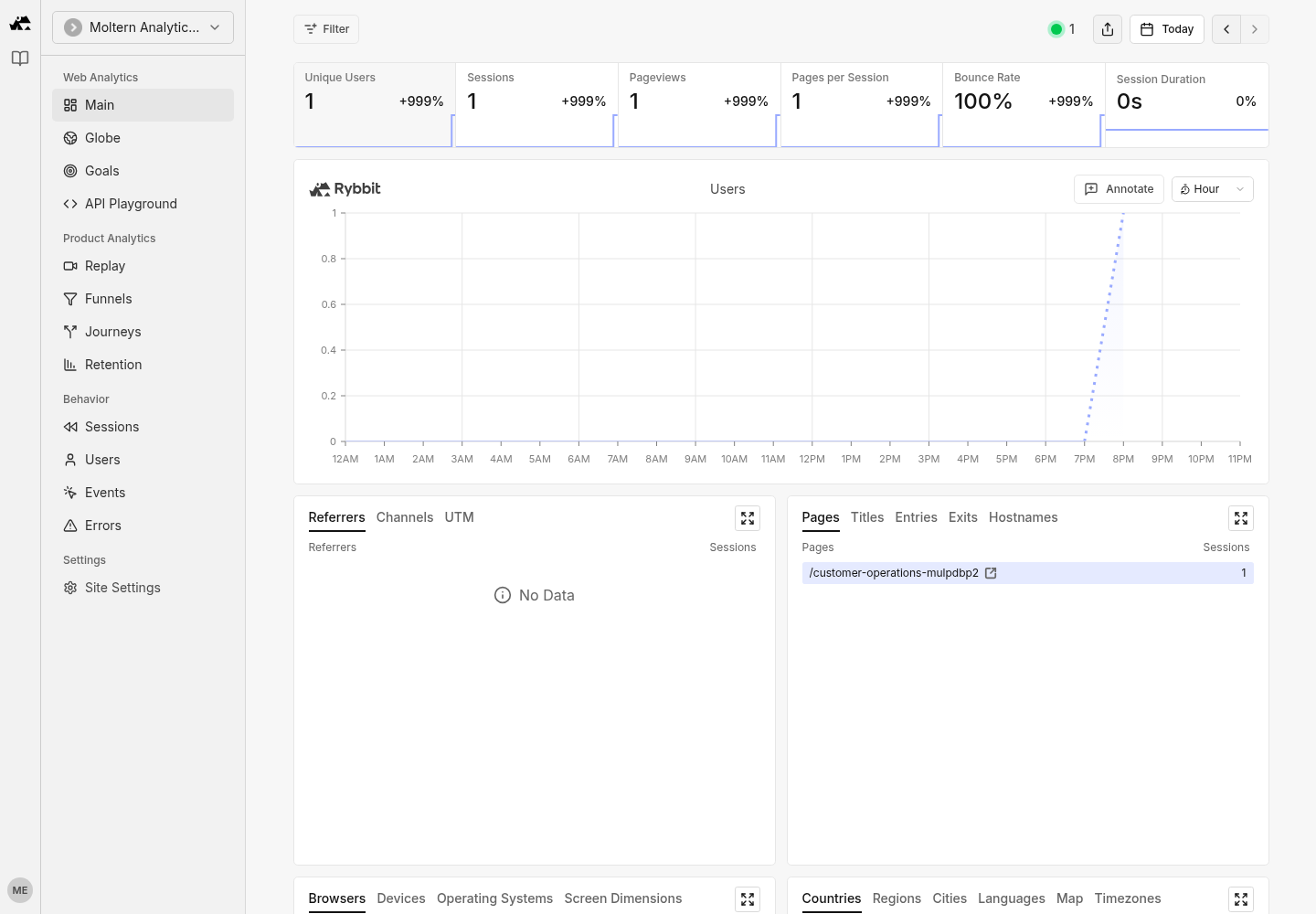Viewport: 1316px width, 914px height.
Task: Click the Annotate button
Action: coord(1119,189)
